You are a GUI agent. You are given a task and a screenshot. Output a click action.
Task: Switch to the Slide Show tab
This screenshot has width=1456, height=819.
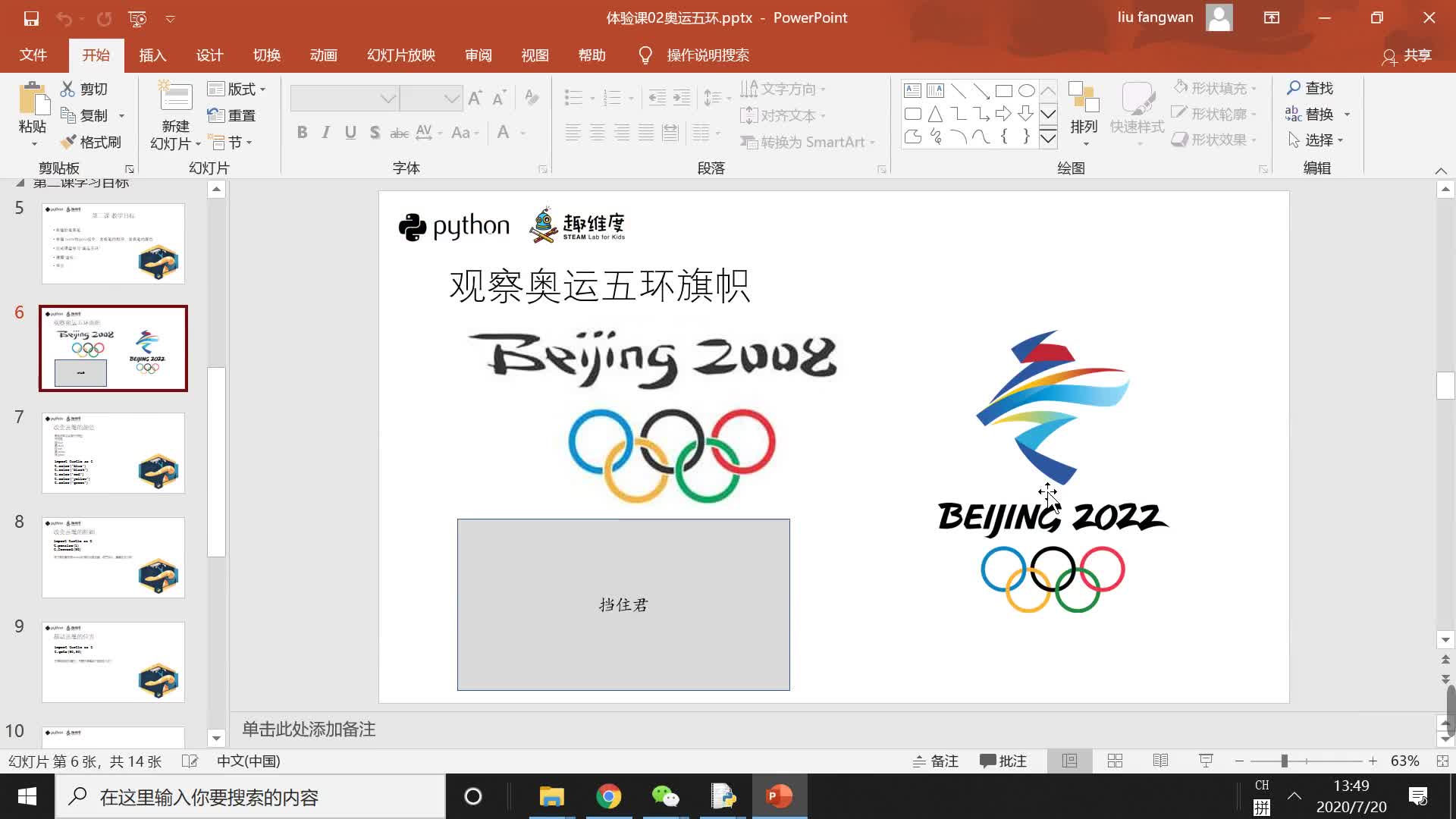(400, 55)
